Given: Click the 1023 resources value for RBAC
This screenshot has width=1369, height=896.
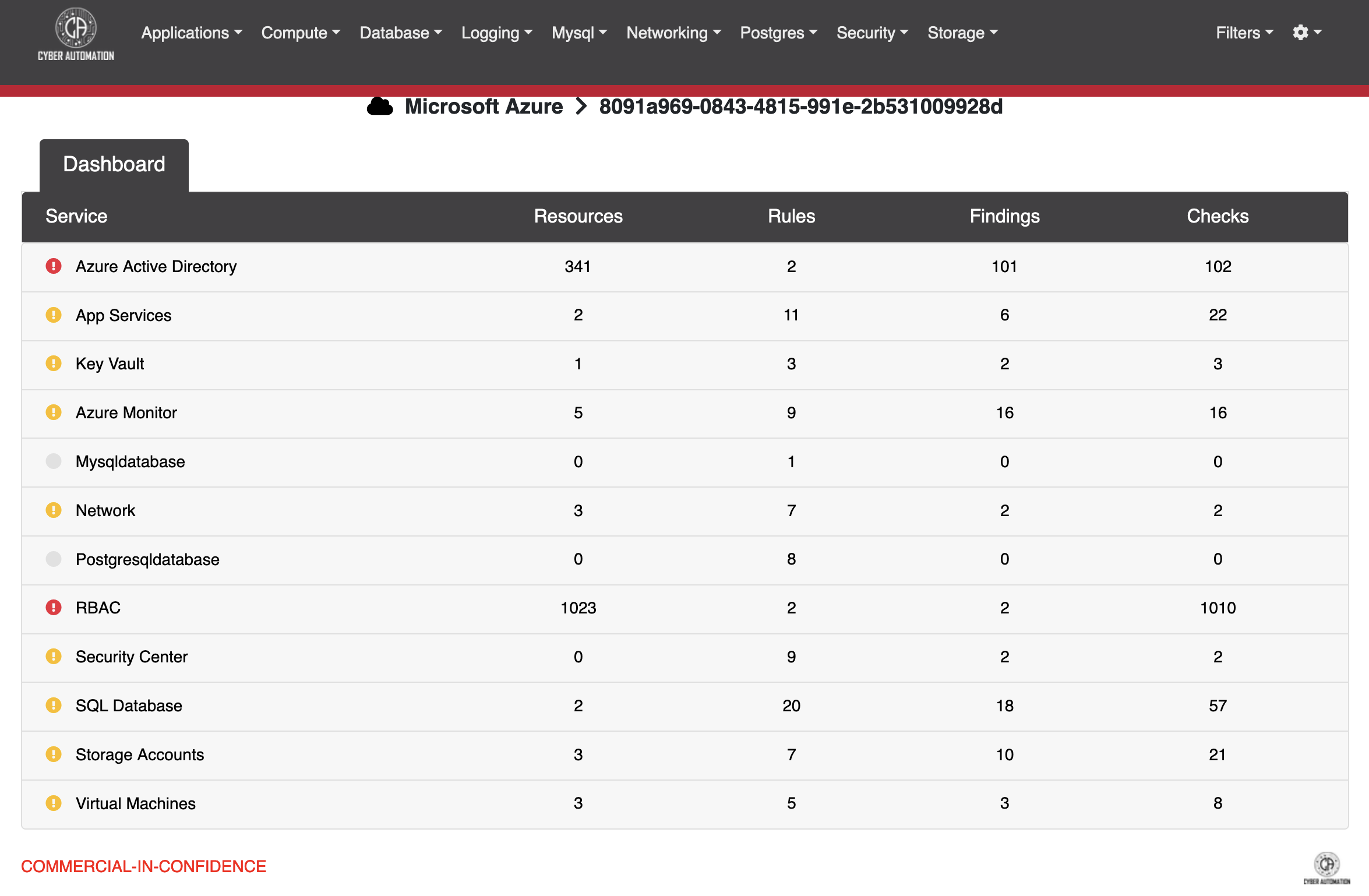Looking at the screenshot, I should point(578,608).
